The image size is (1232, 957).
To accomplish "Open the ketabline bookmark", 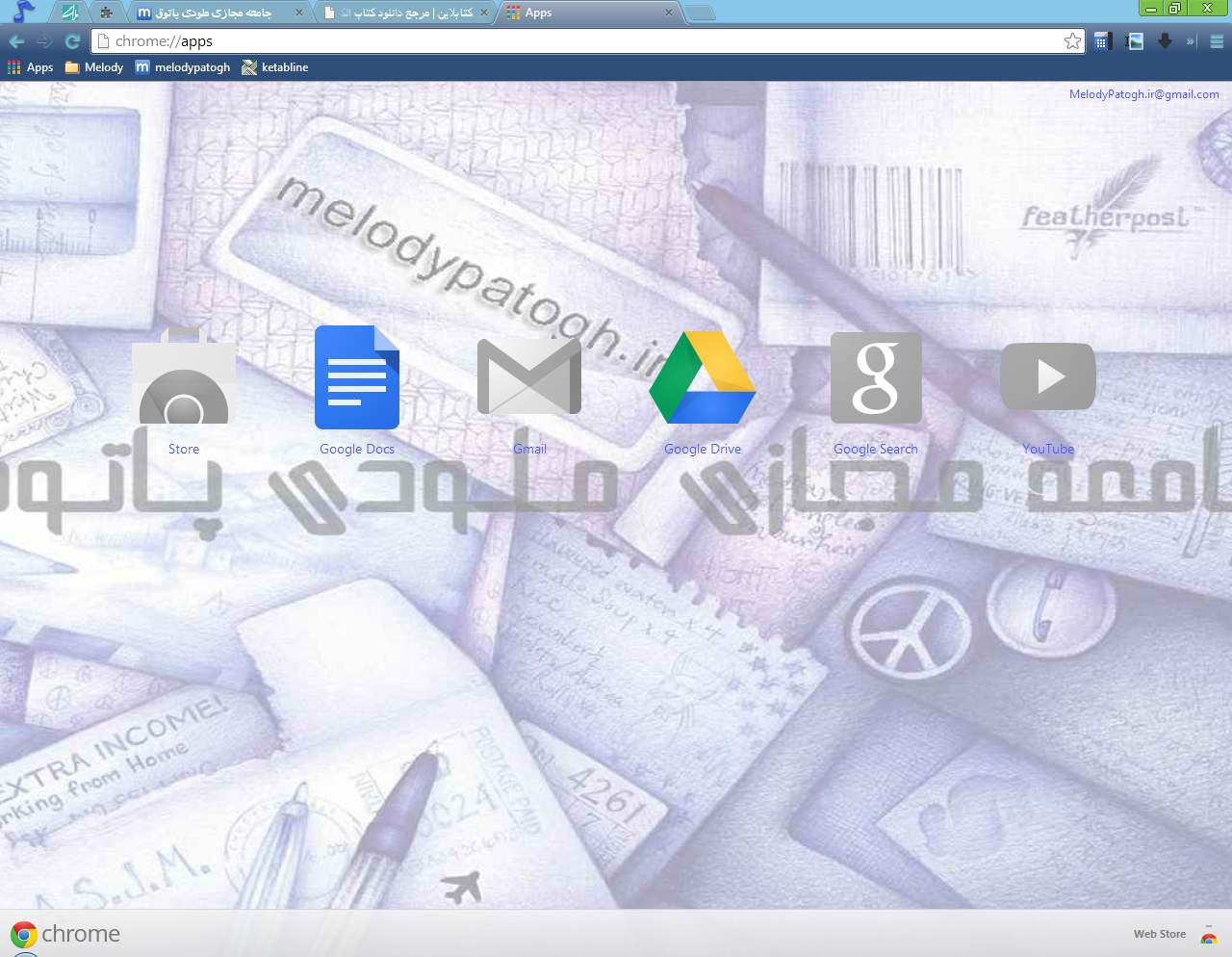I will [275, 67].
